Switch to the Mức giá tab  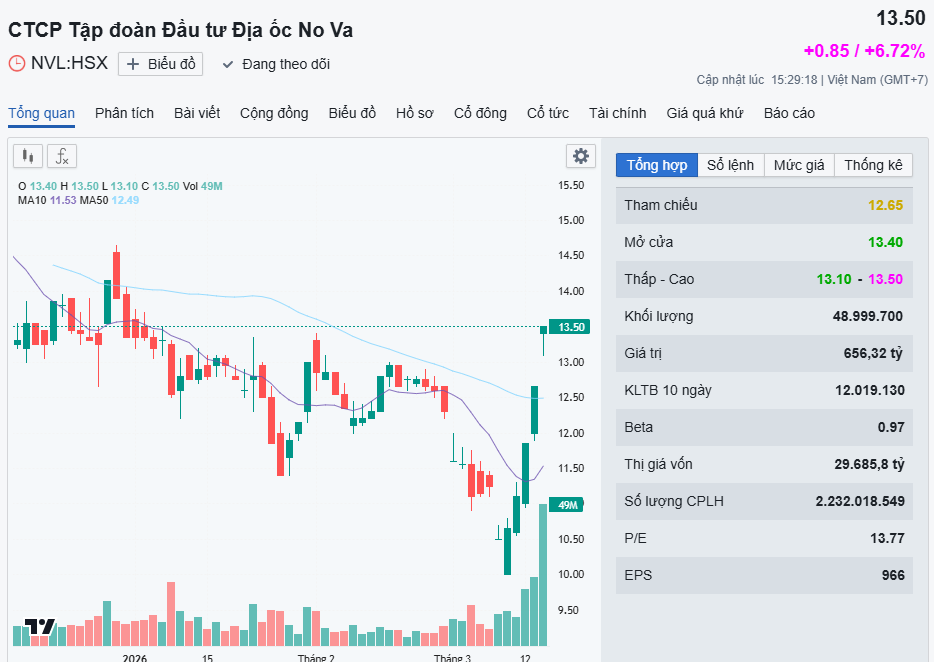799,165
